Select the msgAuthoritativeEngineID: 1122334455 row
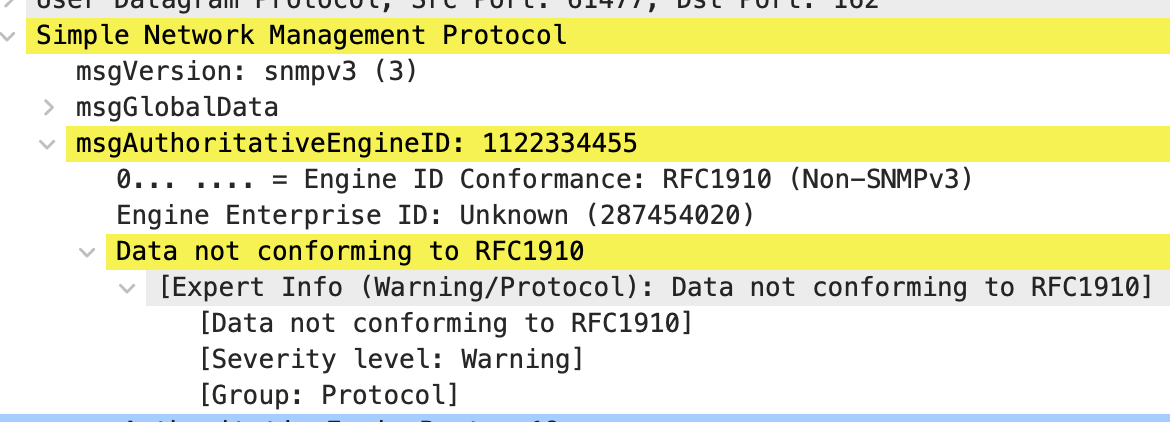Image resolution: width=1170 pixels, height=422 pixels. [x=356, y=143]
